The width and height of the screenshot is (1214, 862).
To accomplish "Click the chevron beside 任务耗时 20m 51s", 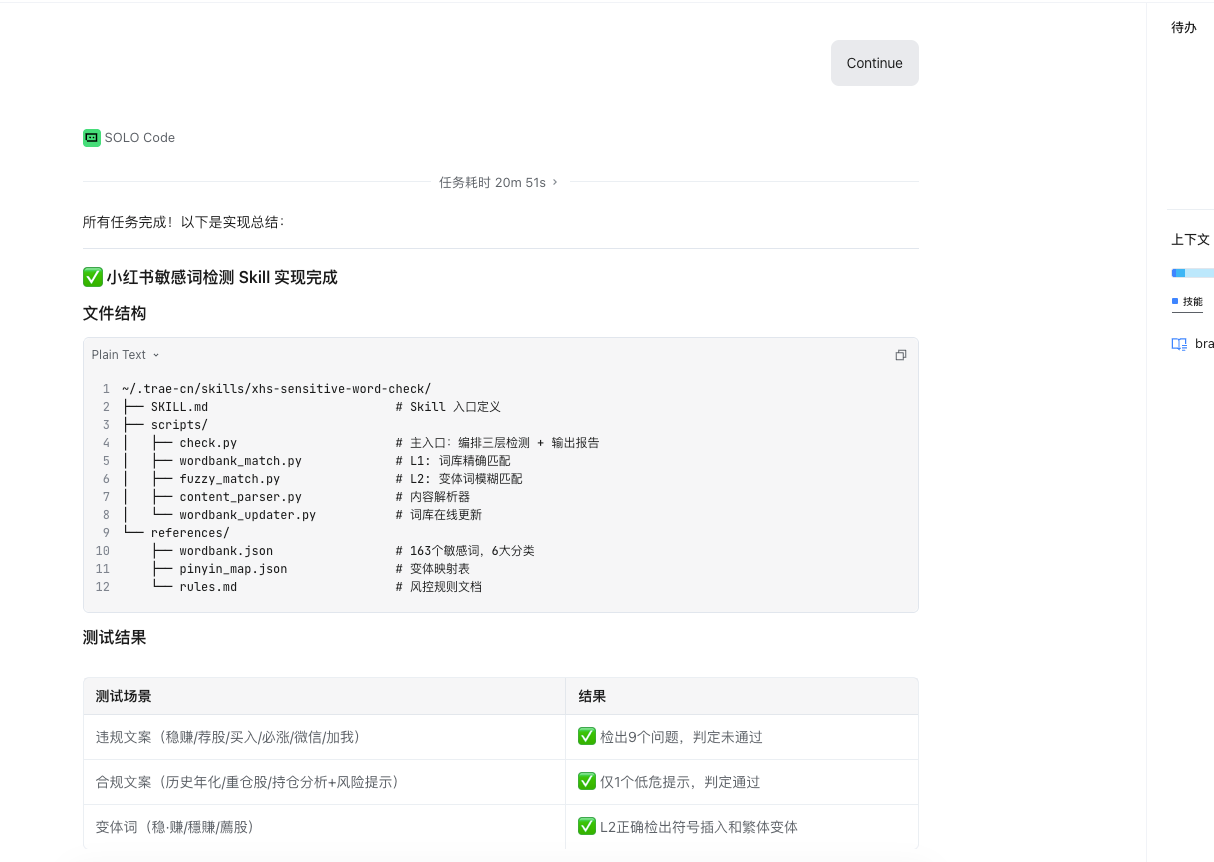I will (x=555, y=182).
